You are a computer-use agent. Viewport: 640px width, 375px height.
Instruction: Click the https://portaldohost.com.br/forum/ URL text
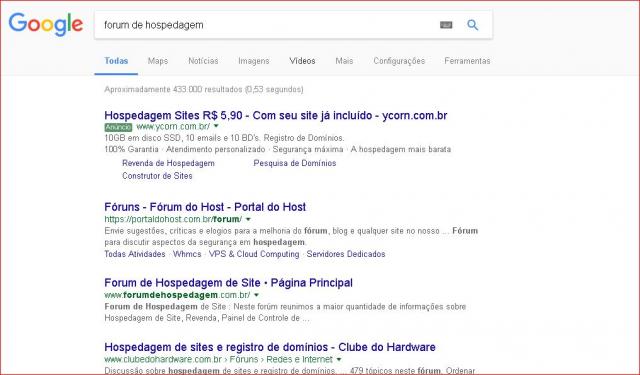173,219
